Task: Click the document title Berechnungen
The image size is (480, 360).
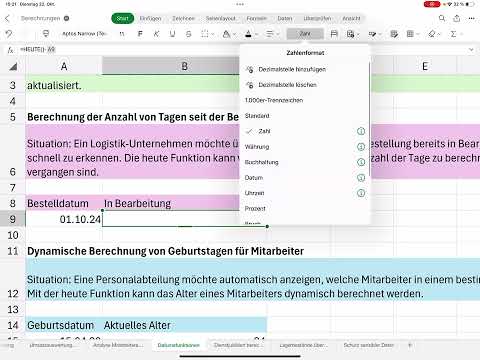Action: [x=41, y=18]
